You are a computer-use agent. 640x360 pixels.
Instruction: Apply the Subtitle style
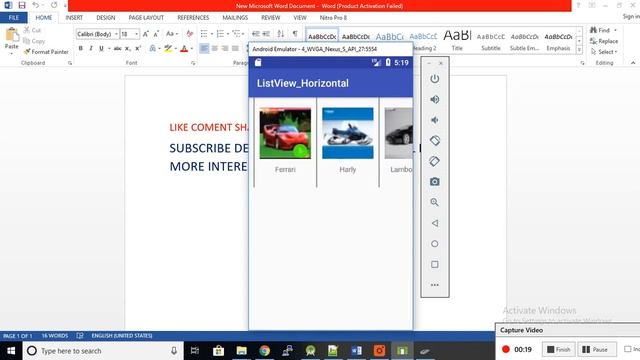(491, 40)
